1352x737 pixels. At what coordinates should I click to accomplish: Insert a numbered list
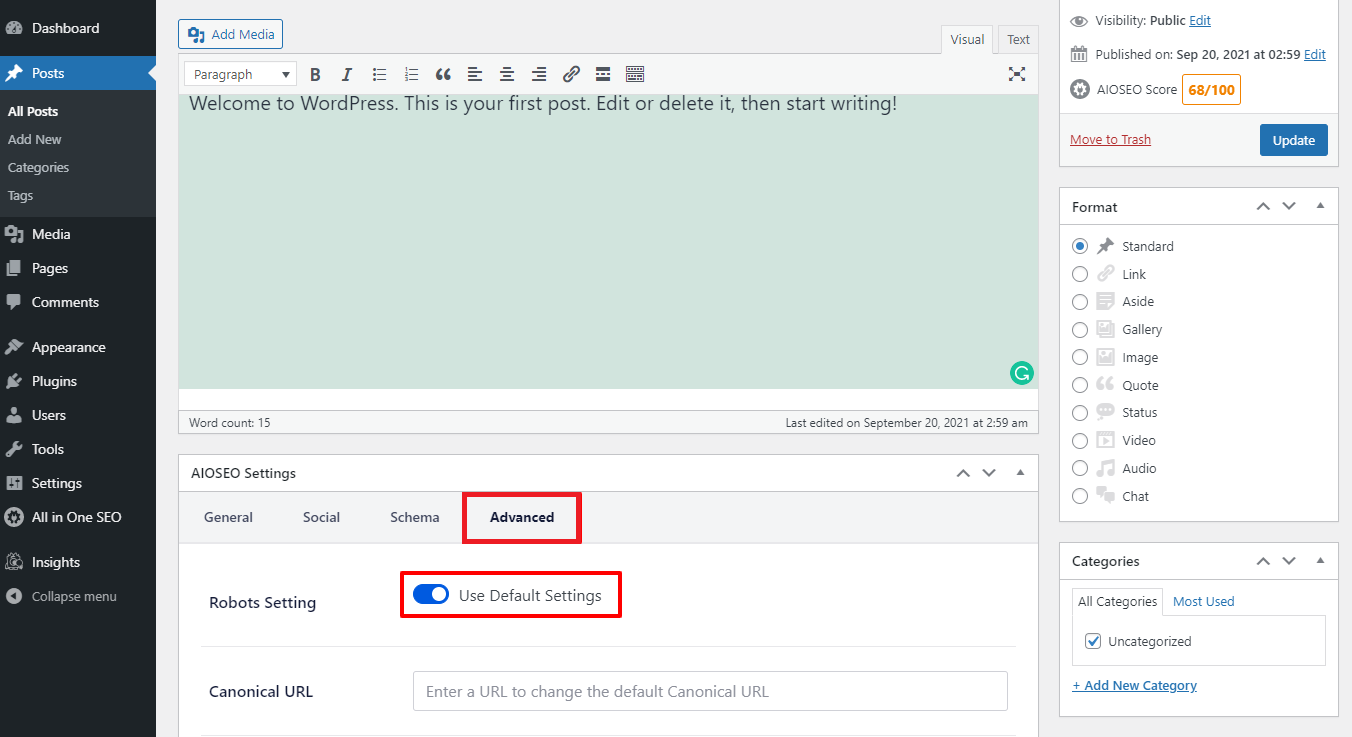[411, 74]
